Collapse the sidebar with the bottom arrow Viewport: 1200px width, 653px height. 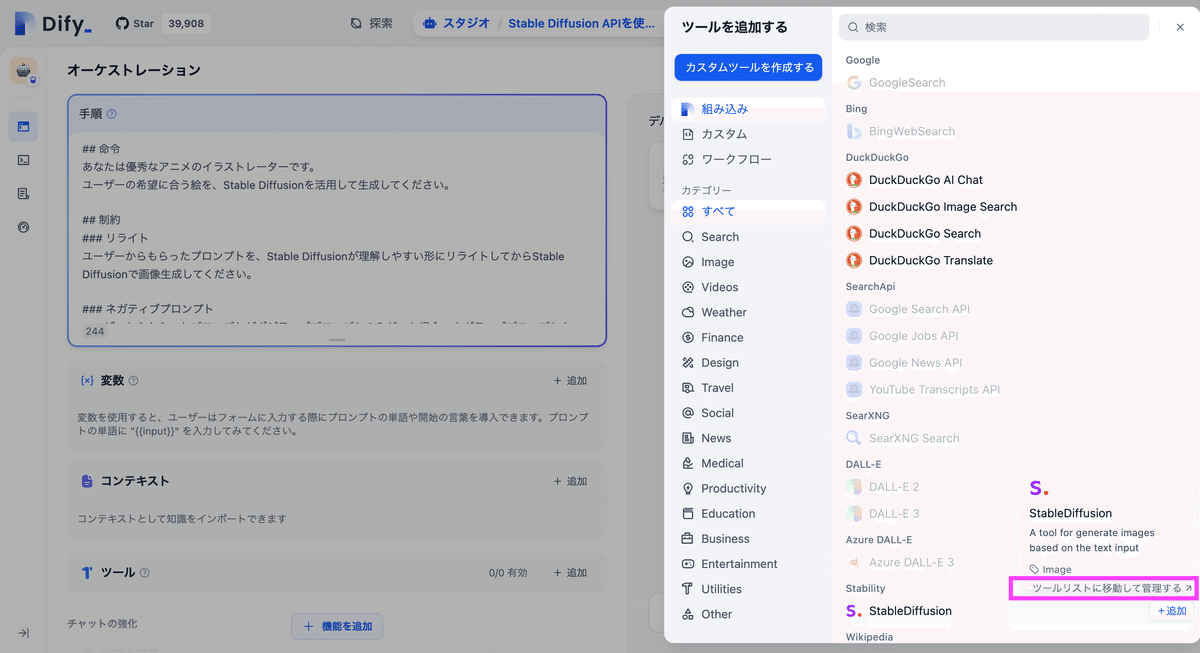(x=23, y=632)
